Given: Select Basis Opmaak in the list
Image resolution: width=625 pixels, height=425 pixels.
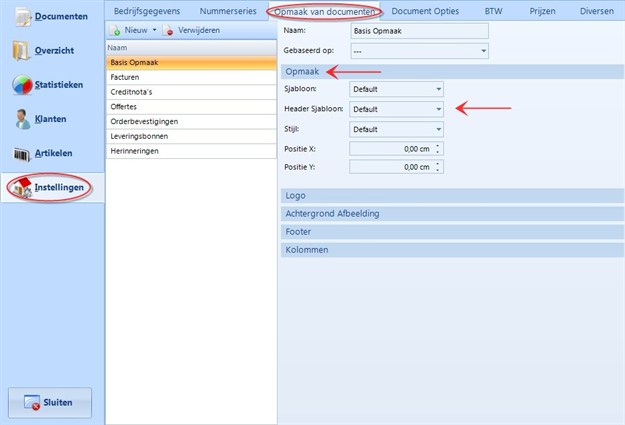Looking at the screenshot, I should point(191,63).
